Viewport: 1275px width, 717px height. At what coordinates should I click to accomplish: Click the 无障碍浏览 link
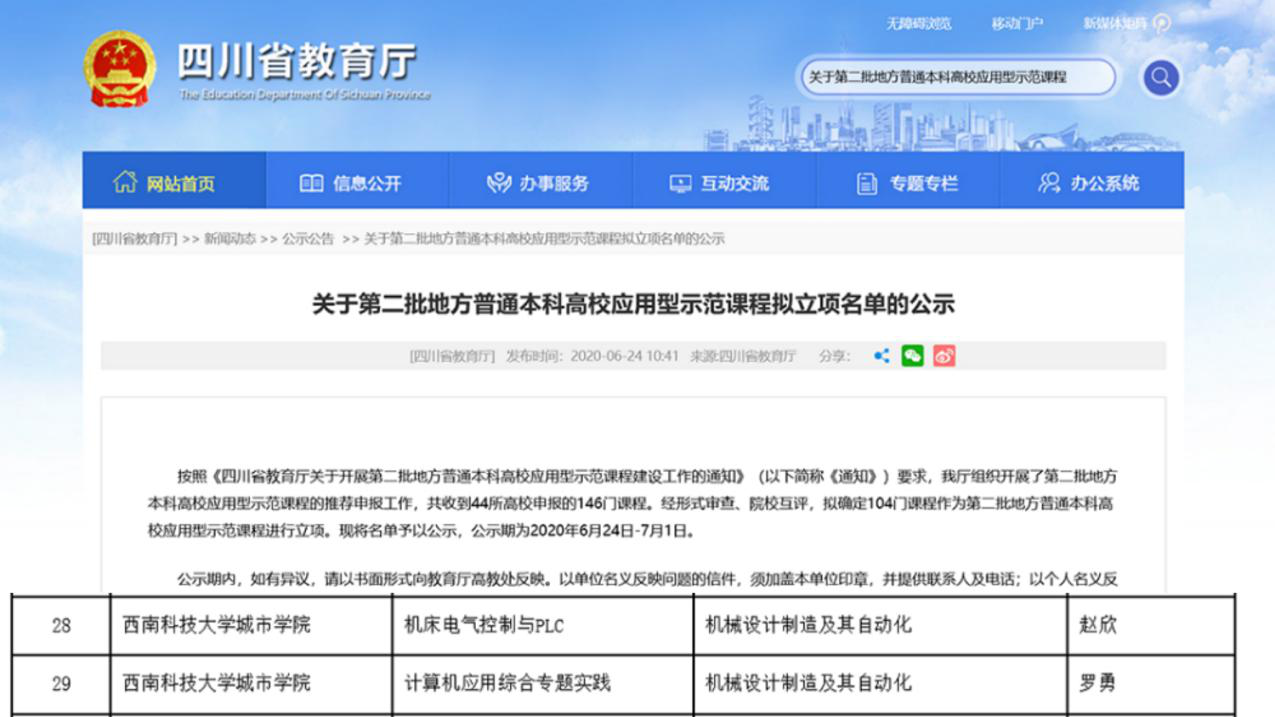pyautogui.click(x=918, y=24)
